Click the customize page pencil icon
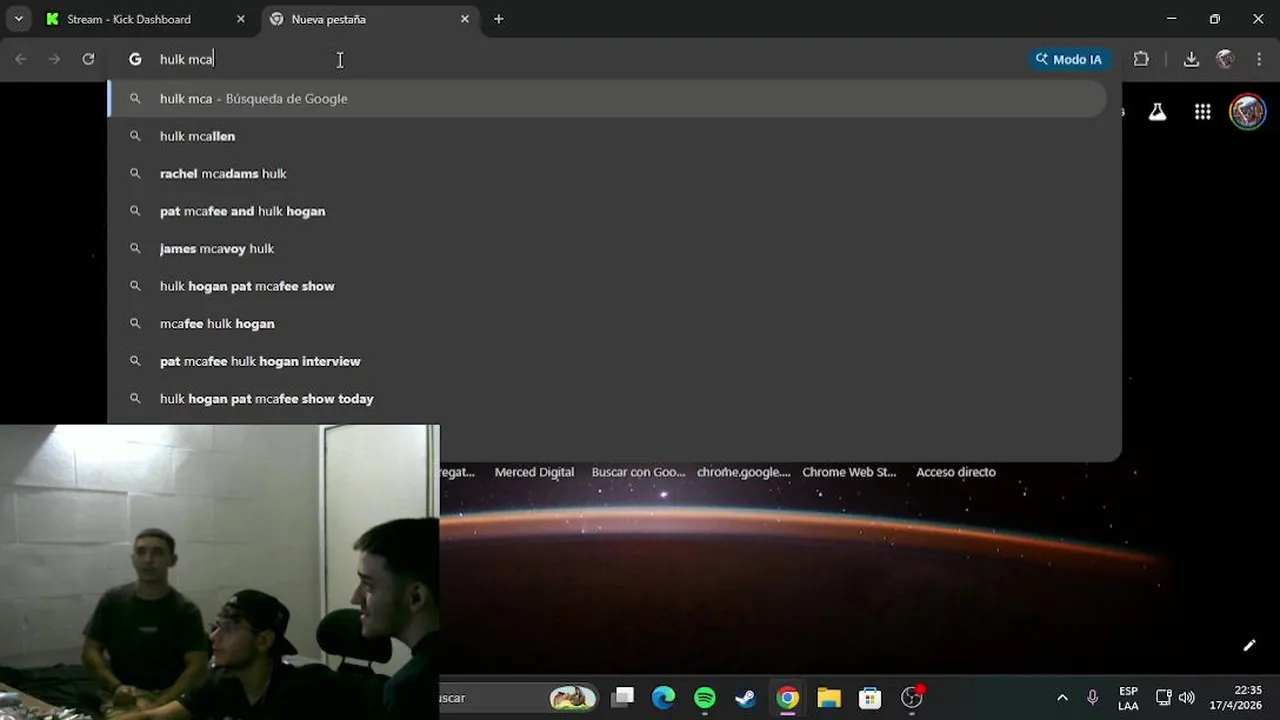The width and height of the screenshot is (1280, 720). click(1249, 645)
